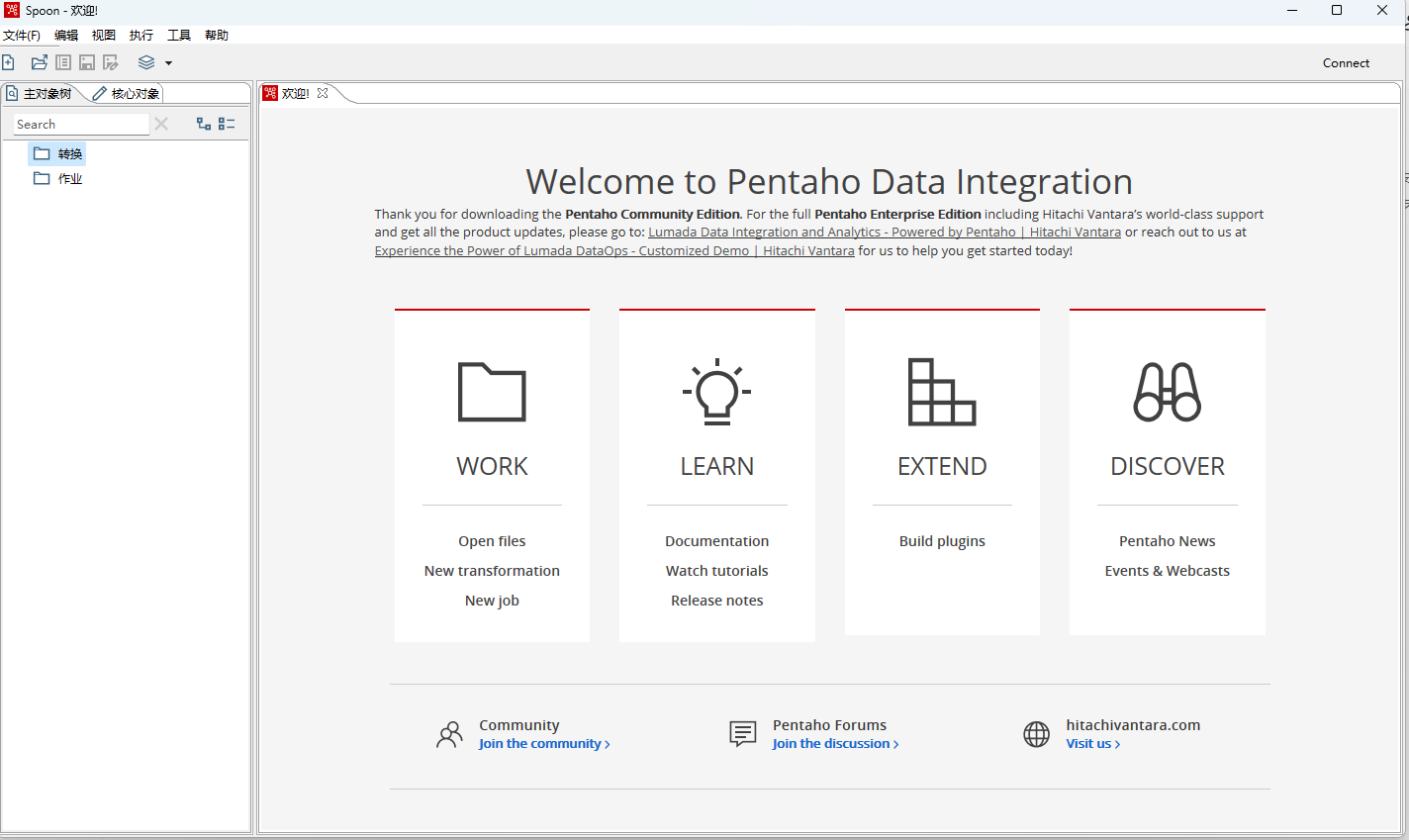Image resolution: width=1409 pixels, height=840 pixels.
Task: Open the Experience the Power of Lumada DataOps link
Action: pos(614,251)
